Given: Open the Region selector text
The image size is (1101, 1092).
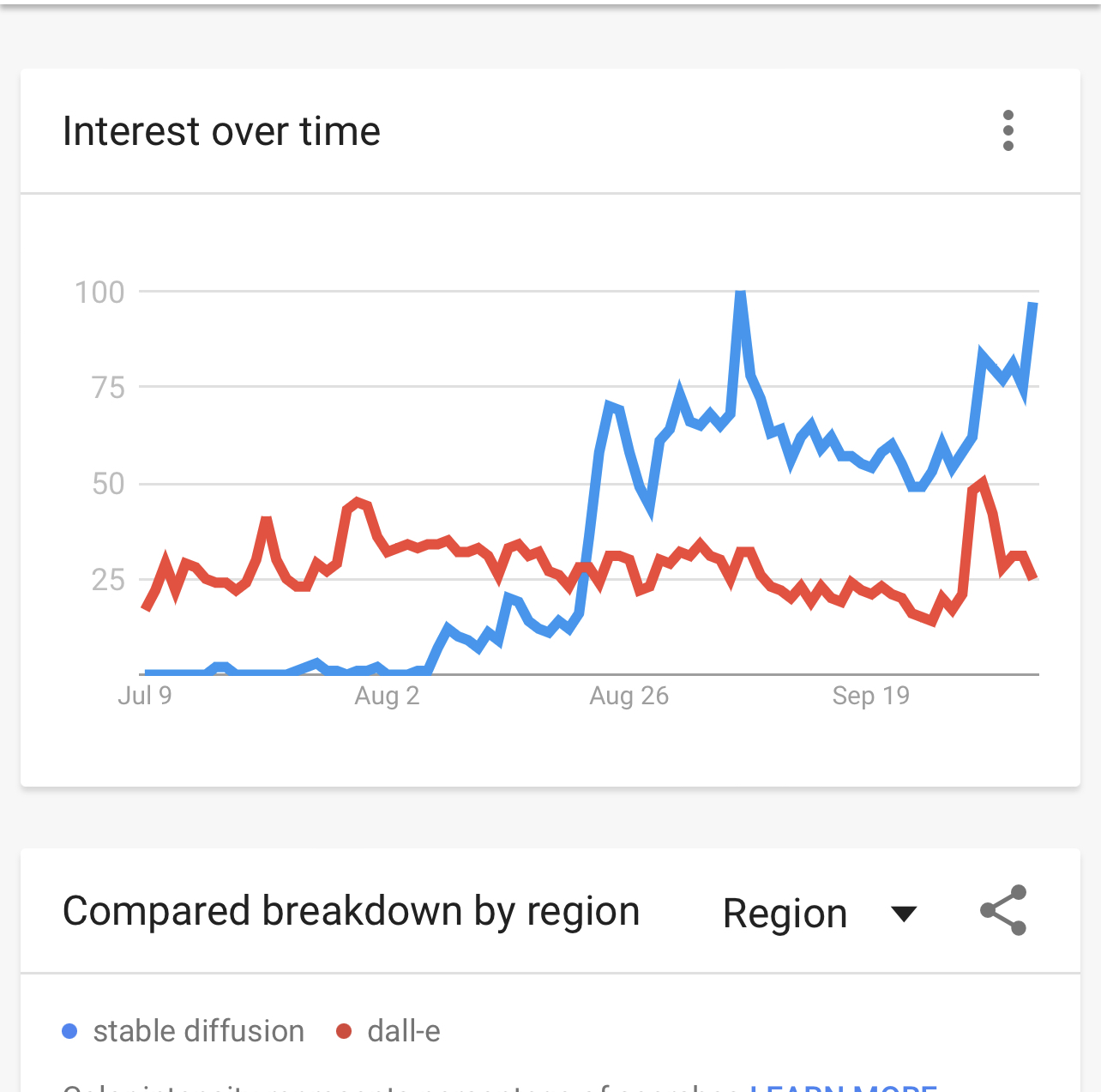Looking at the screenshot, I should pos(785,913).
